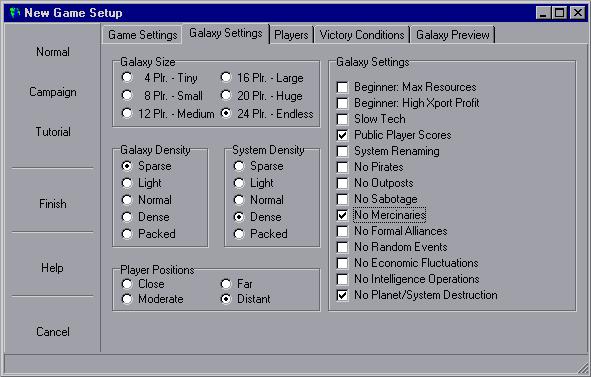
Task: Uncheck Public Player Scores
Action: pyautogui.click(x=394, y=135)
